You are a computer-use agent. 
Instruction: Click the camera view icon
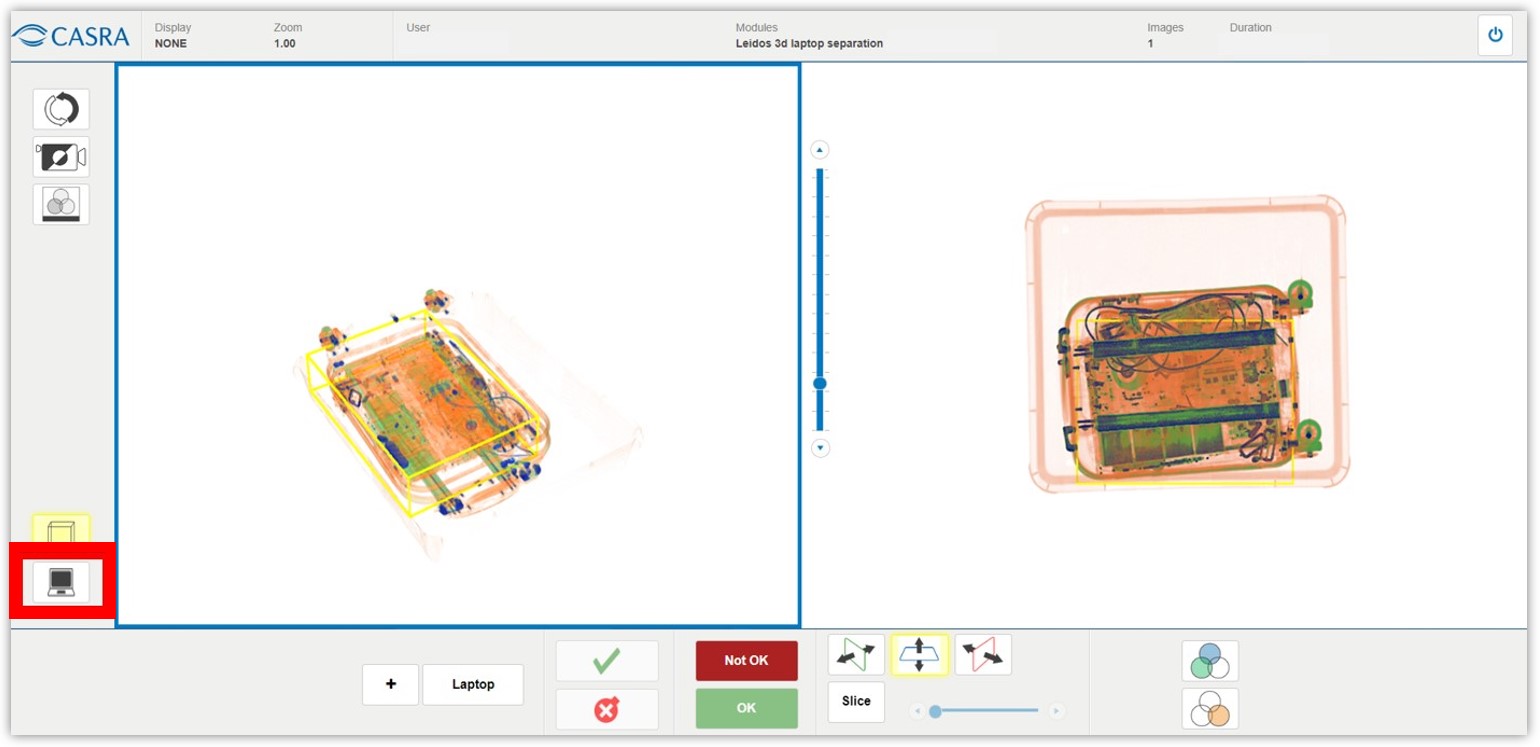pyautogui.click(x=61, y=157)
